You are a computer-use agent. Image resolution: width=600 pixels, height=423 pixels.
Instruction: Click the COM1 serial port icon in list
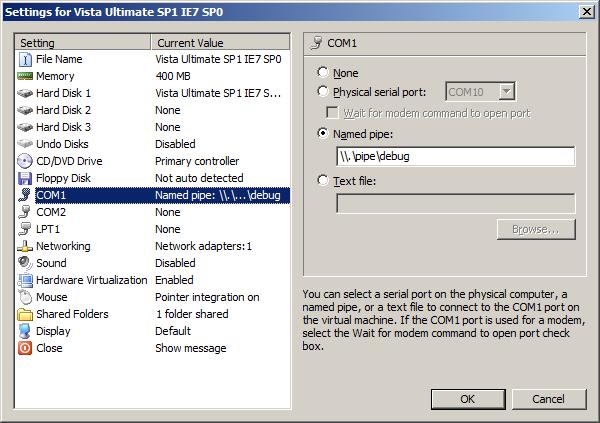pyautogui.click(x=25, y=195)
